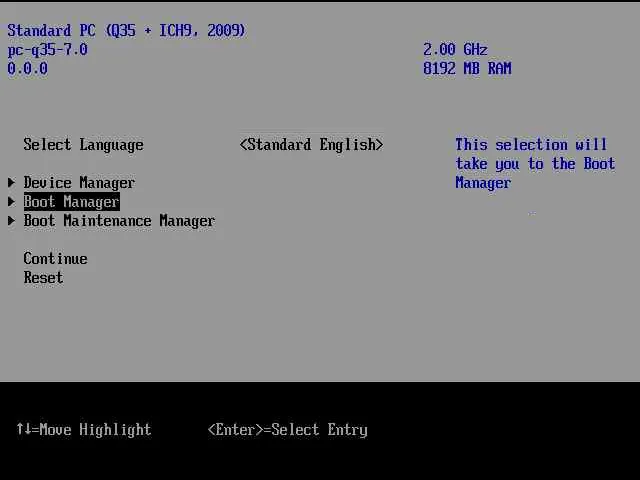640x480 pixels.
Task: Select the highlighted Boot Manager entry
Action: (x=71, y=202)
